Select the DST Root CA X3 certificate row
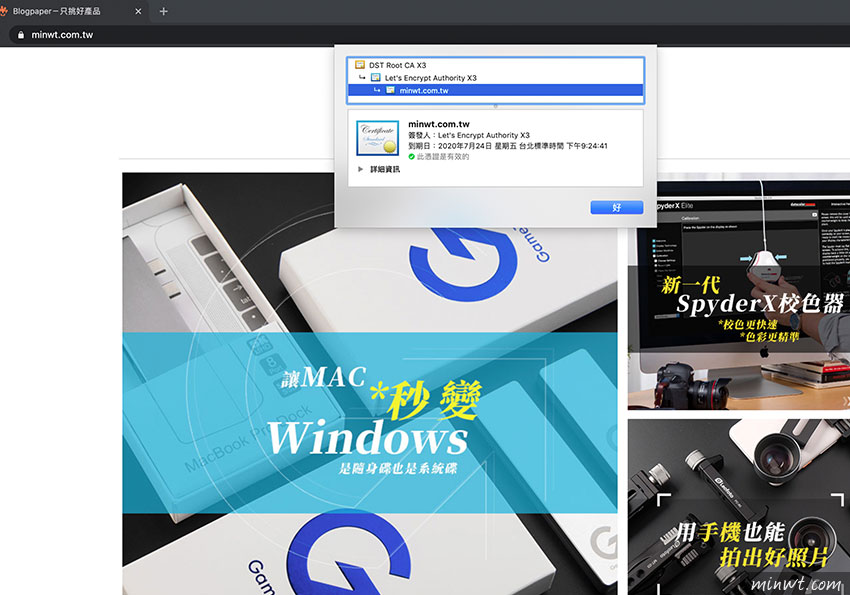The height and width of the screenshot is (595, 850). (495, 65)
